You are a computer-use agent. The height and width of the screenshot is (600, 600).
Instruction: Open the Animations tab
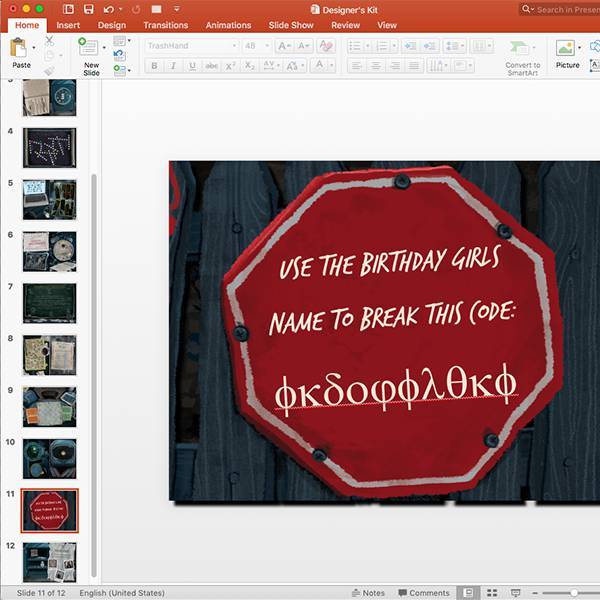click(x=228, y=25)
